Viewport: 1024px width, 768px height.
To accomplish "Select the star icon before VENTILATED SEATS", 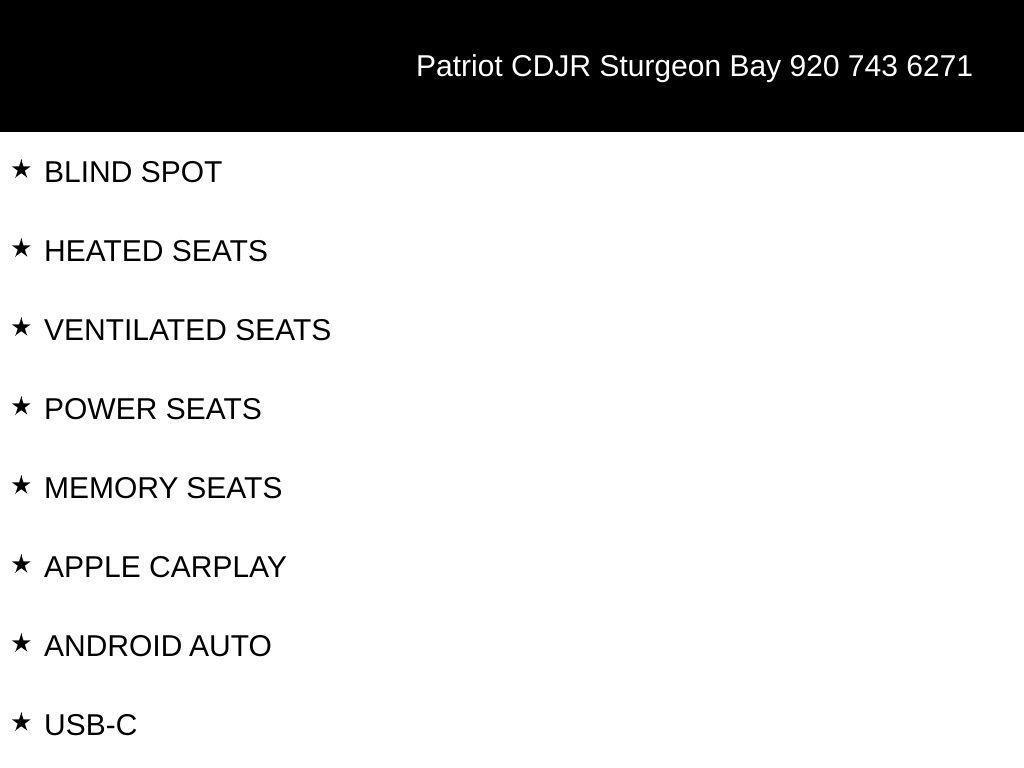I will click(x=21, y=327).
